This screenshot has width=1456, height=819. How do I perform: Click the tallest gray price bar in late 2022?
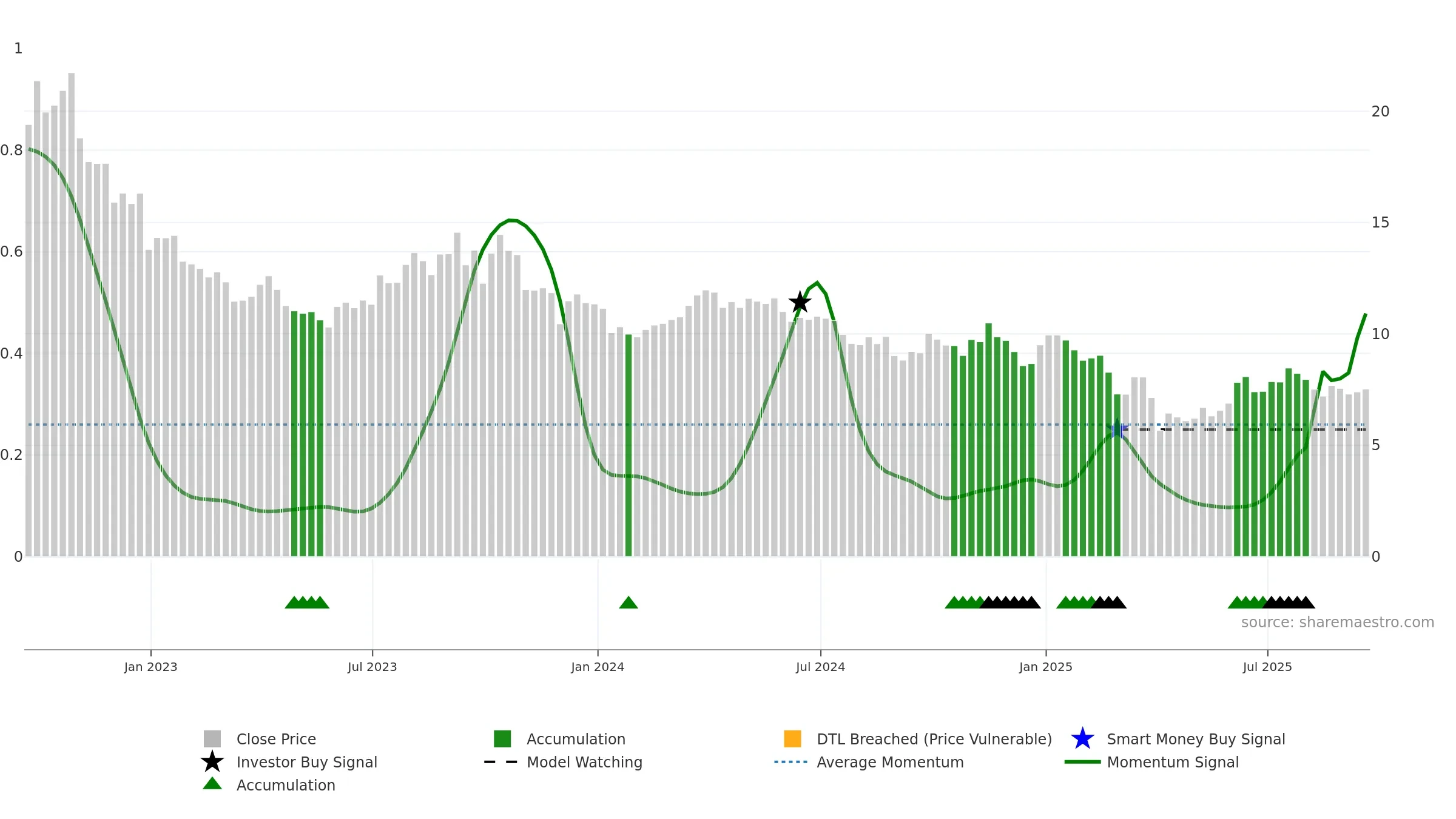point(72,315)
